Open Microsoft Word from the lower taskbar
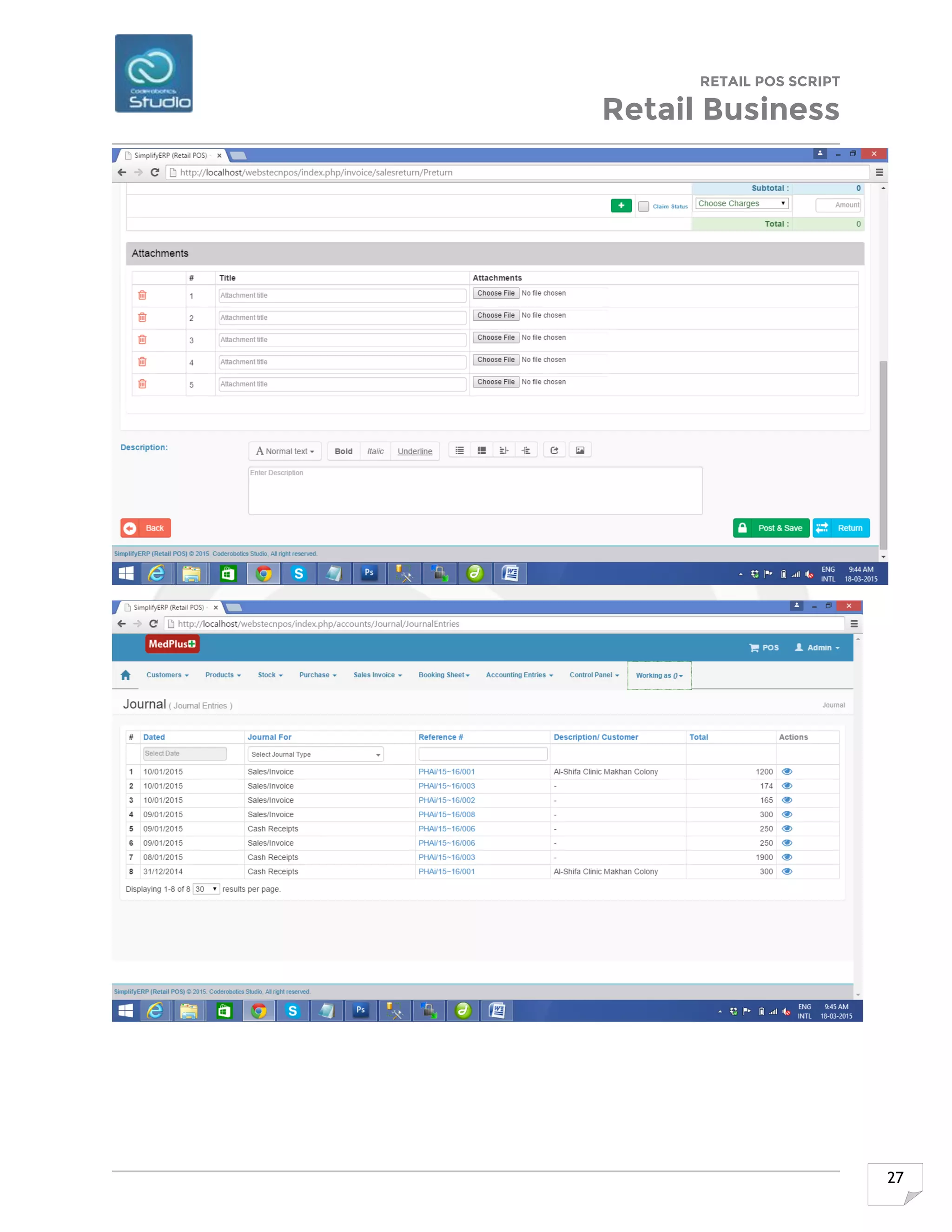Image resolution: width=952 pixels, height=1232 pixels. pyautogui.click(x=496, y=1010)
